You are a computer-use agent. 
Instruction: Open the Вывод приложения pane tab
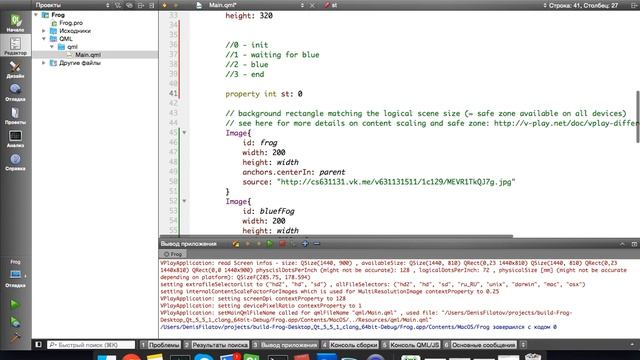(x=285, y=345)
